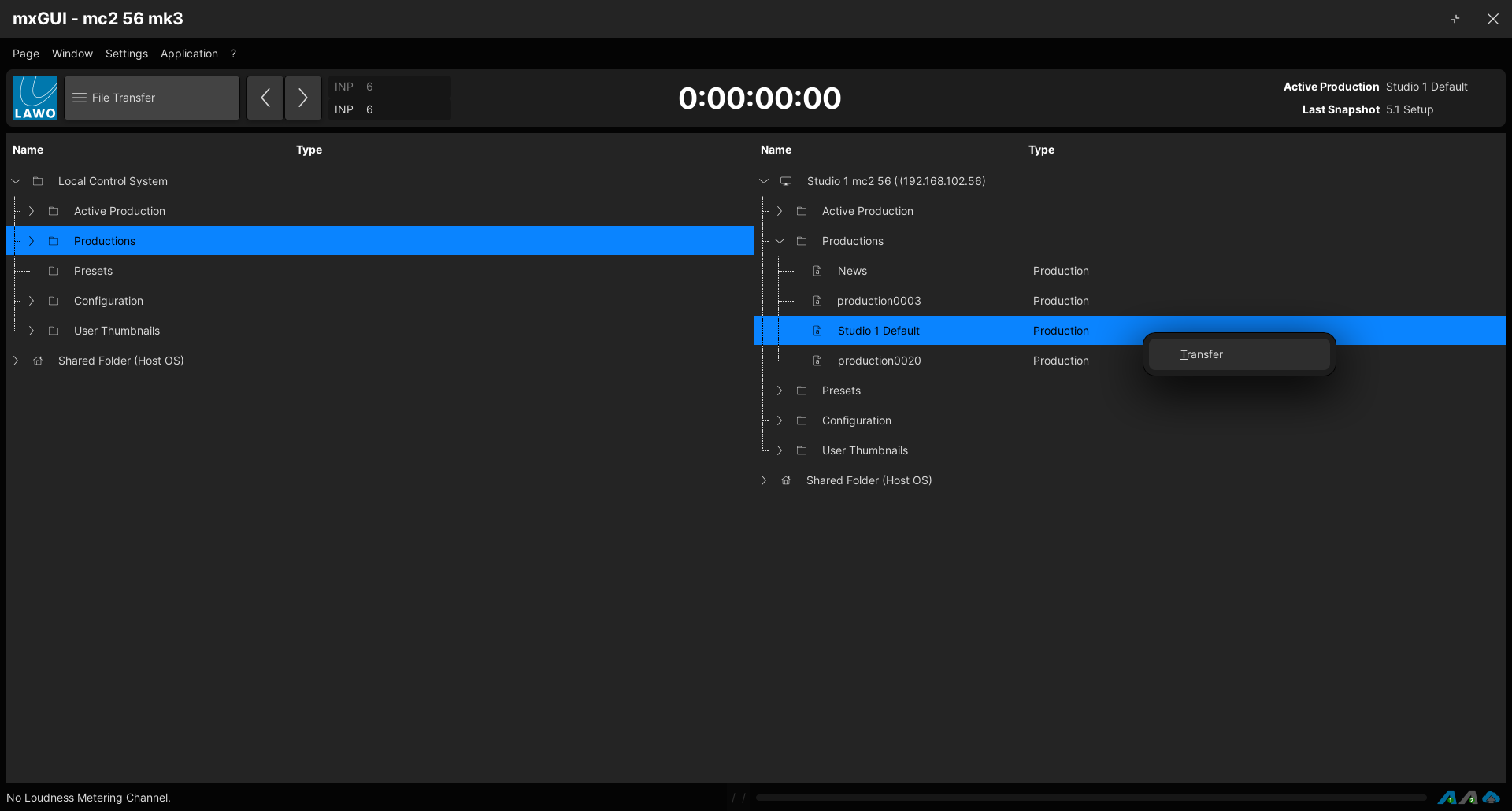This screenshot has width=1512, height=811.
Task: Click the cloud upload status icon
Action: click(1491, 798)
